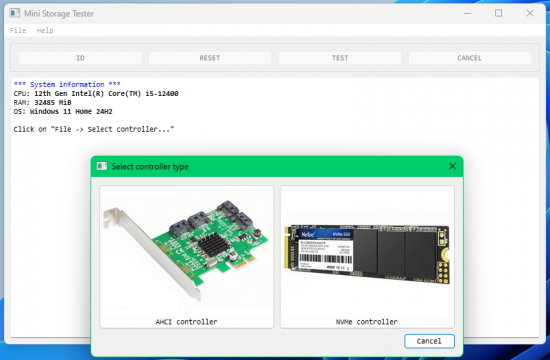Start the TEST button
This screenshot has height=360, width=550.
click(340, 58)
